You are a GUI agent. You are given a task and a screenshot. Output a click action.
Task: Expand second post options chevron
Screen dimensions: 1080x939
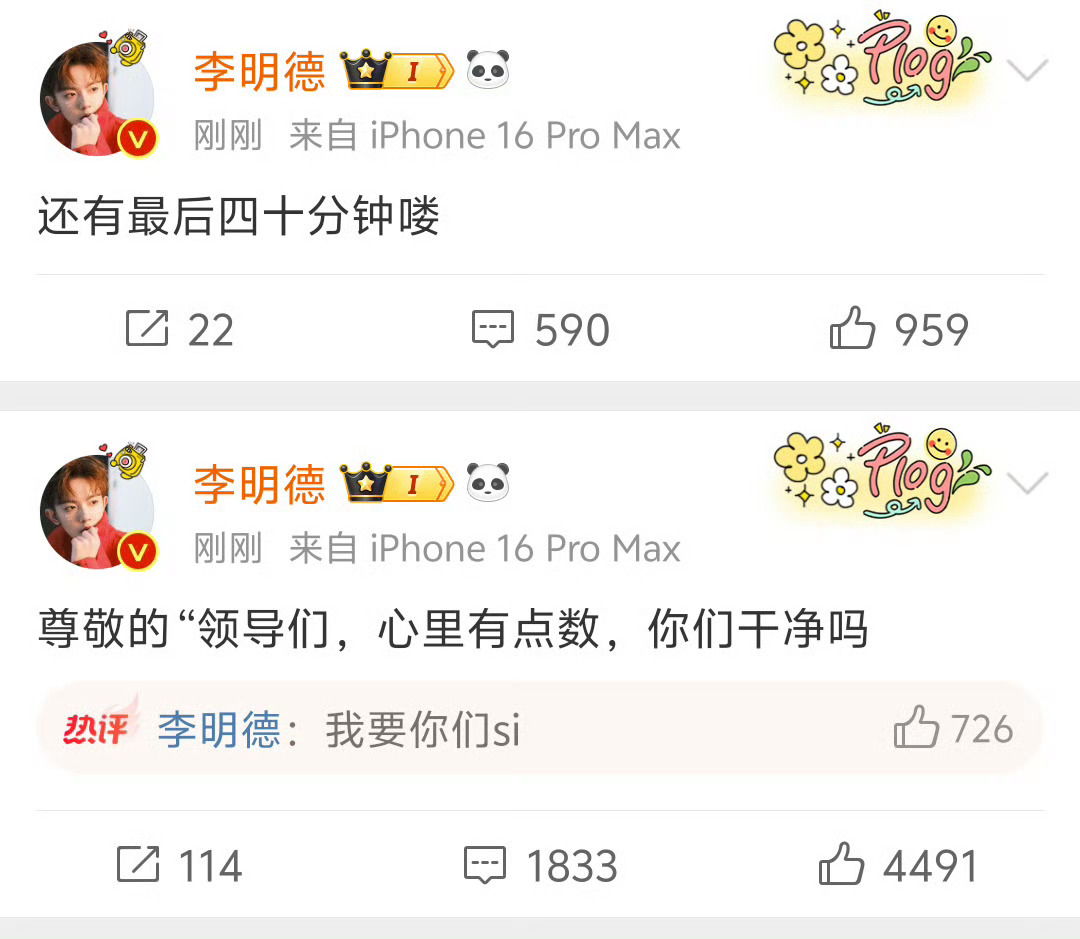1027,483
